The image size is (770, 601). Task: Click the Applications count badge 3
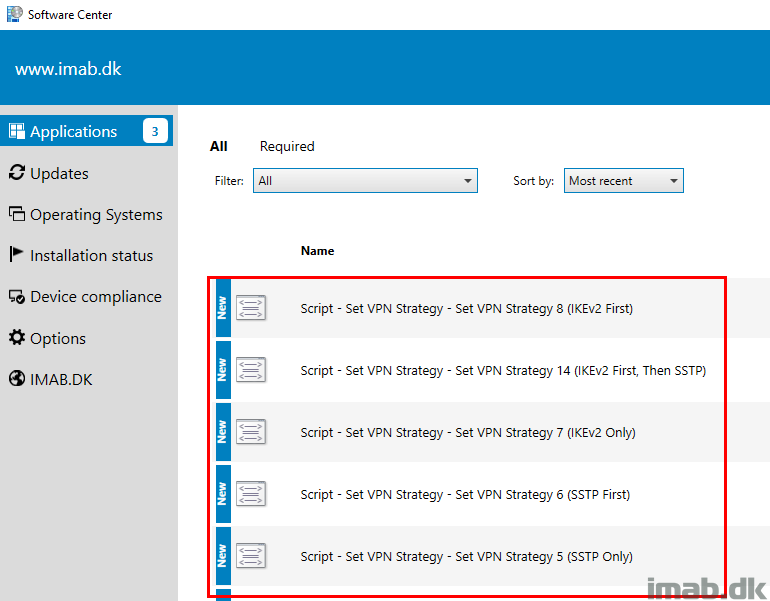point(155,131)
